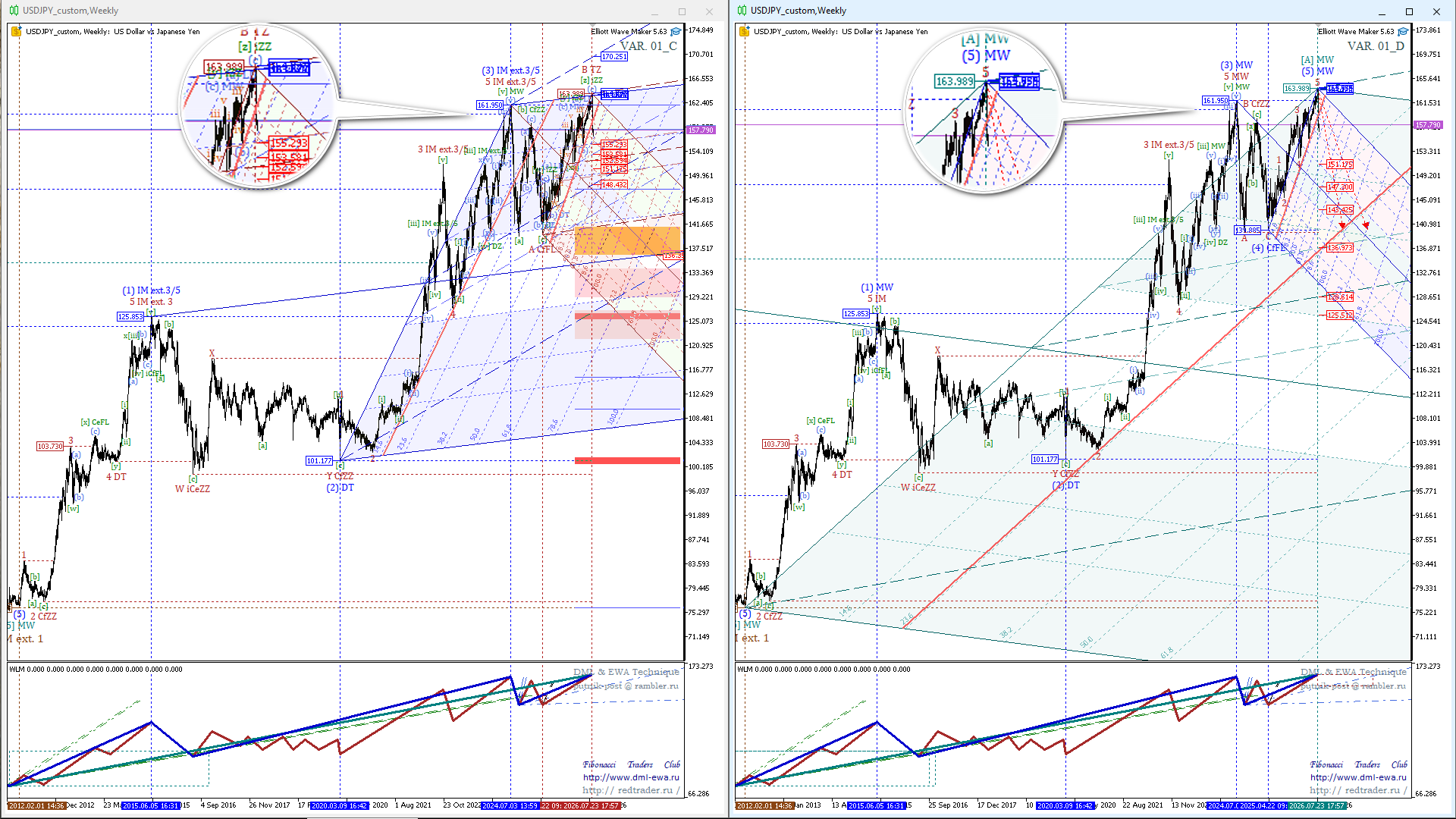Click the right window title USDJPY_custom,Weekly

(x=799, y=11)
